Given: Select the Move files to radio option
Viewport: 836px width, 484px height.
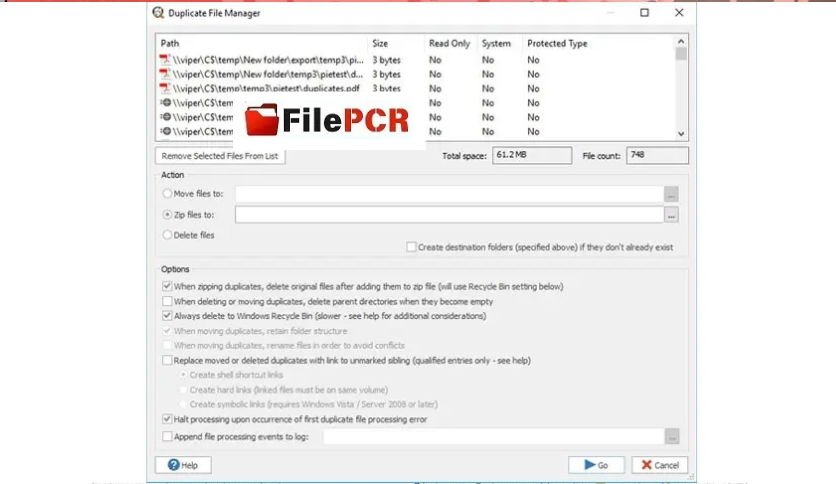Looking at the screenshot, I should (167, 193).
